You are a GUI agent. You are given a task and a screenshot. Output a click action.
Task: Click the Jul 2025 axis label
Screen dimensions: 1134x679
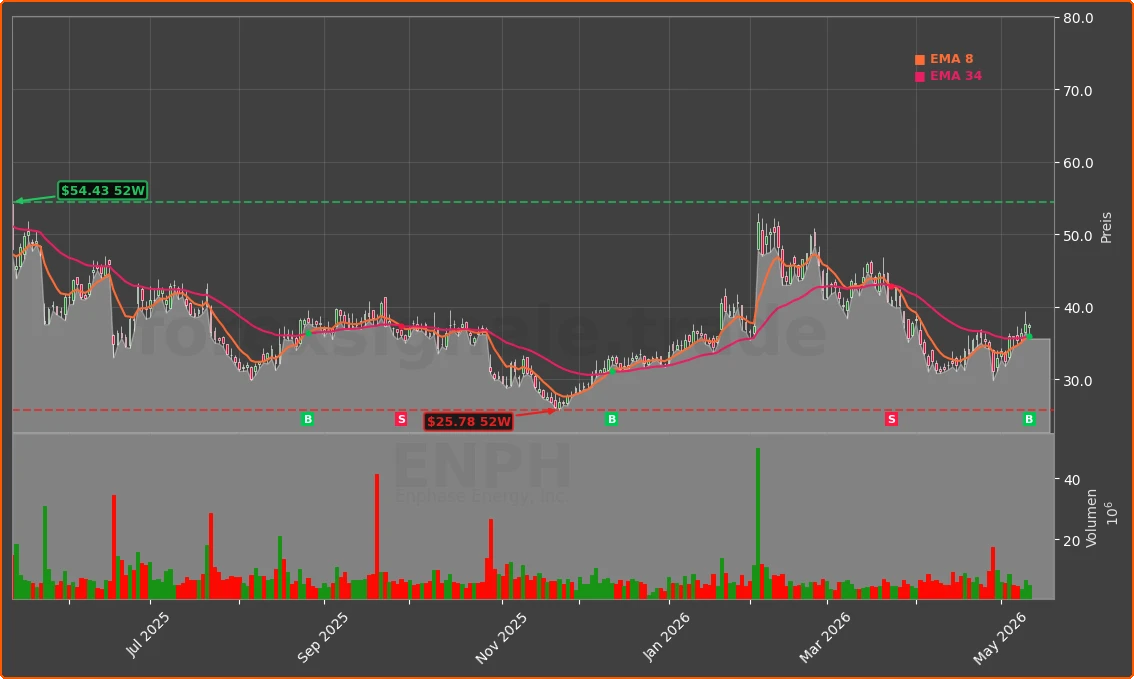coord(148,634)
